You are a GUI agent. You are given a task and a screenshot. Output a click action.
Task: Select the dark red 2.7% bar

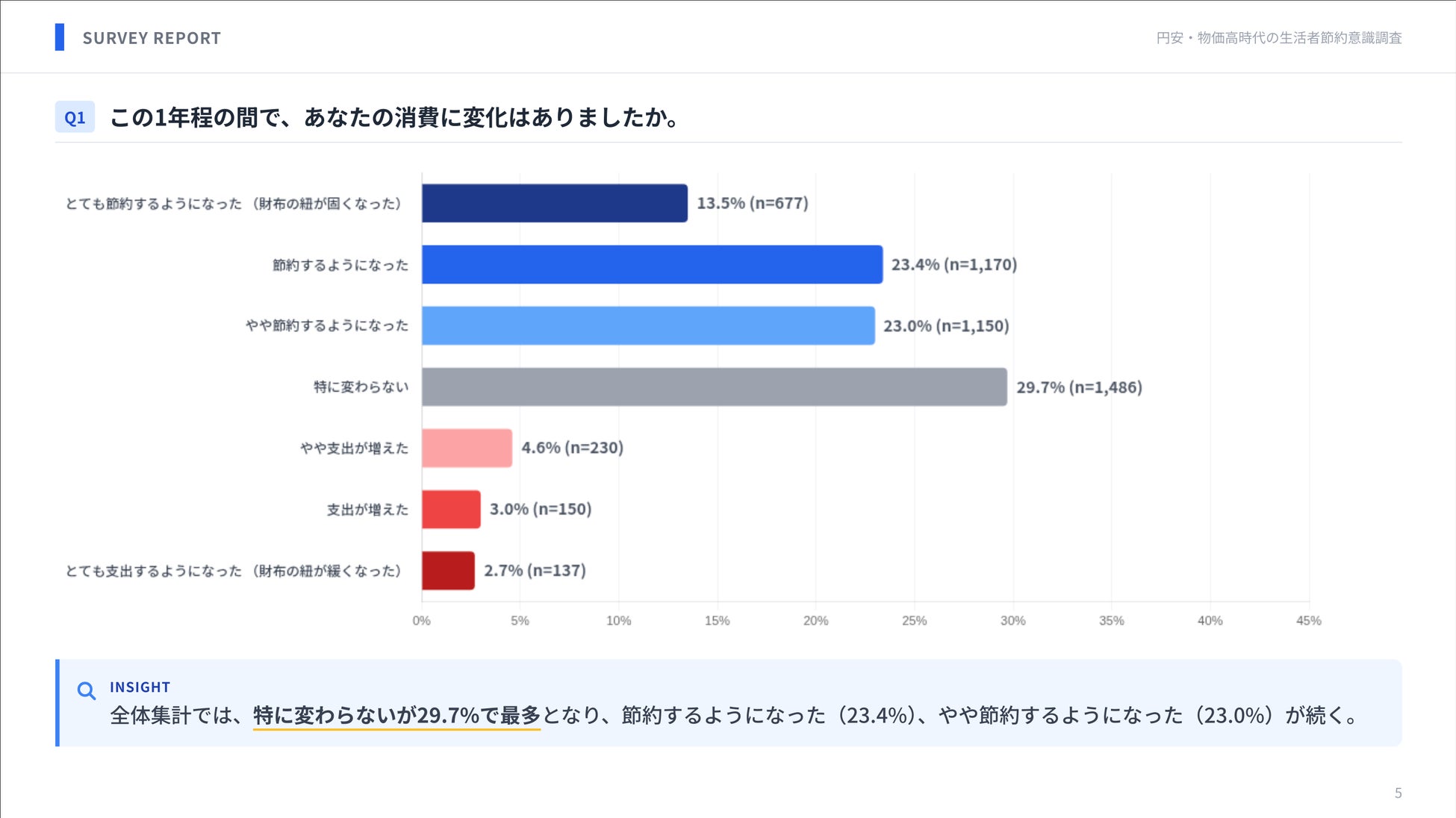(x=448, y=570)
